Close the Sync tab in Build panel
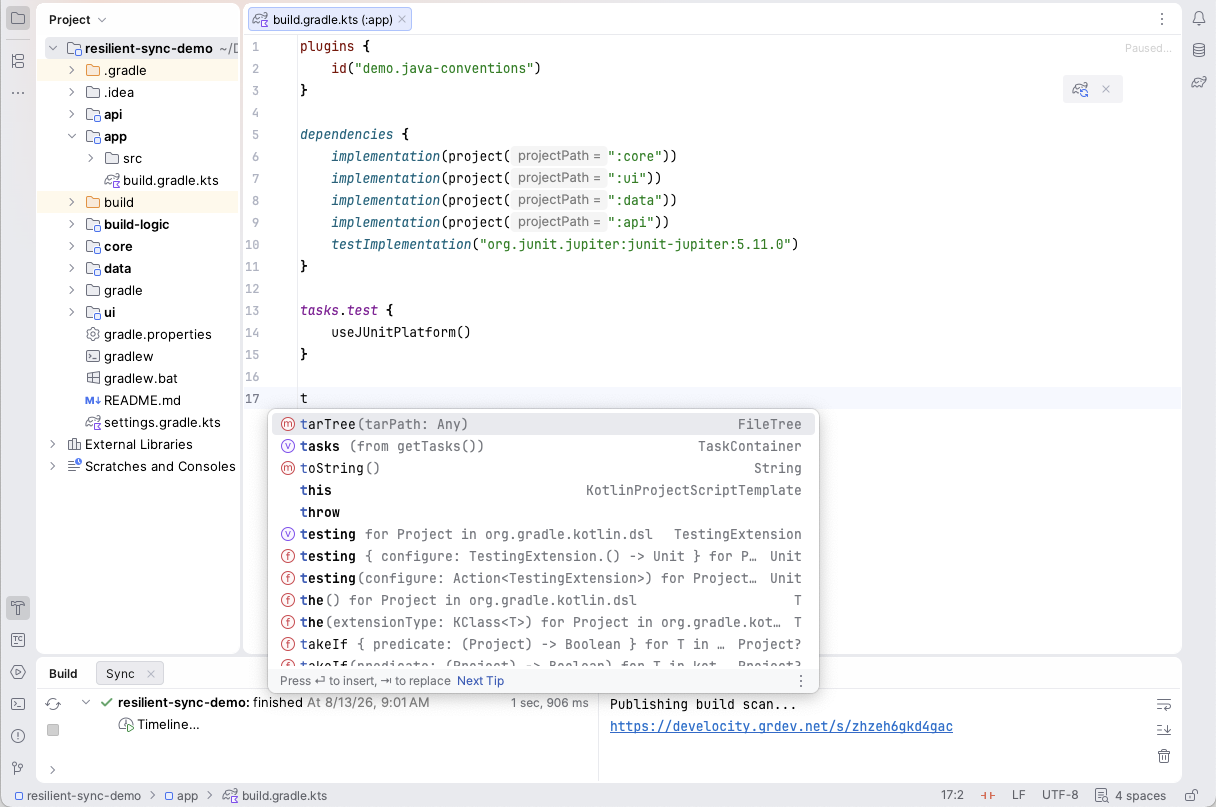The image size is (1216, 807). pos(151,674)
